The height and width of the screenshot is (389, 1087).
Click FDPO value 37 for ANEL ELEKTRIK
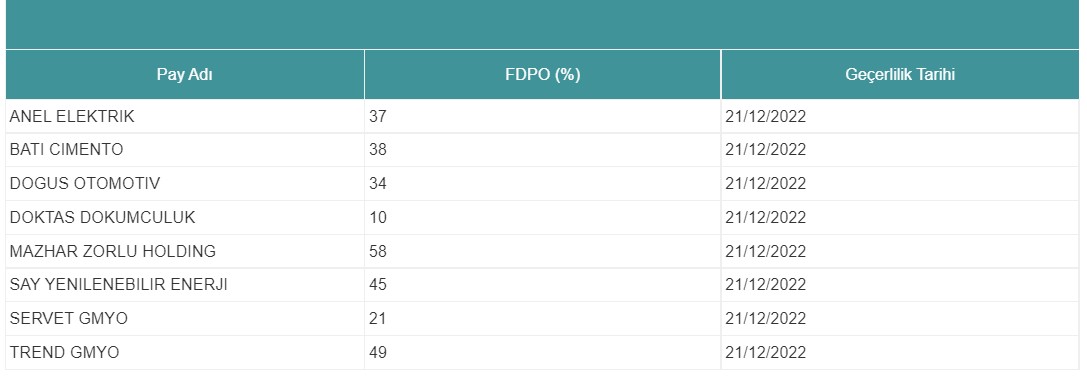[378, 116]
